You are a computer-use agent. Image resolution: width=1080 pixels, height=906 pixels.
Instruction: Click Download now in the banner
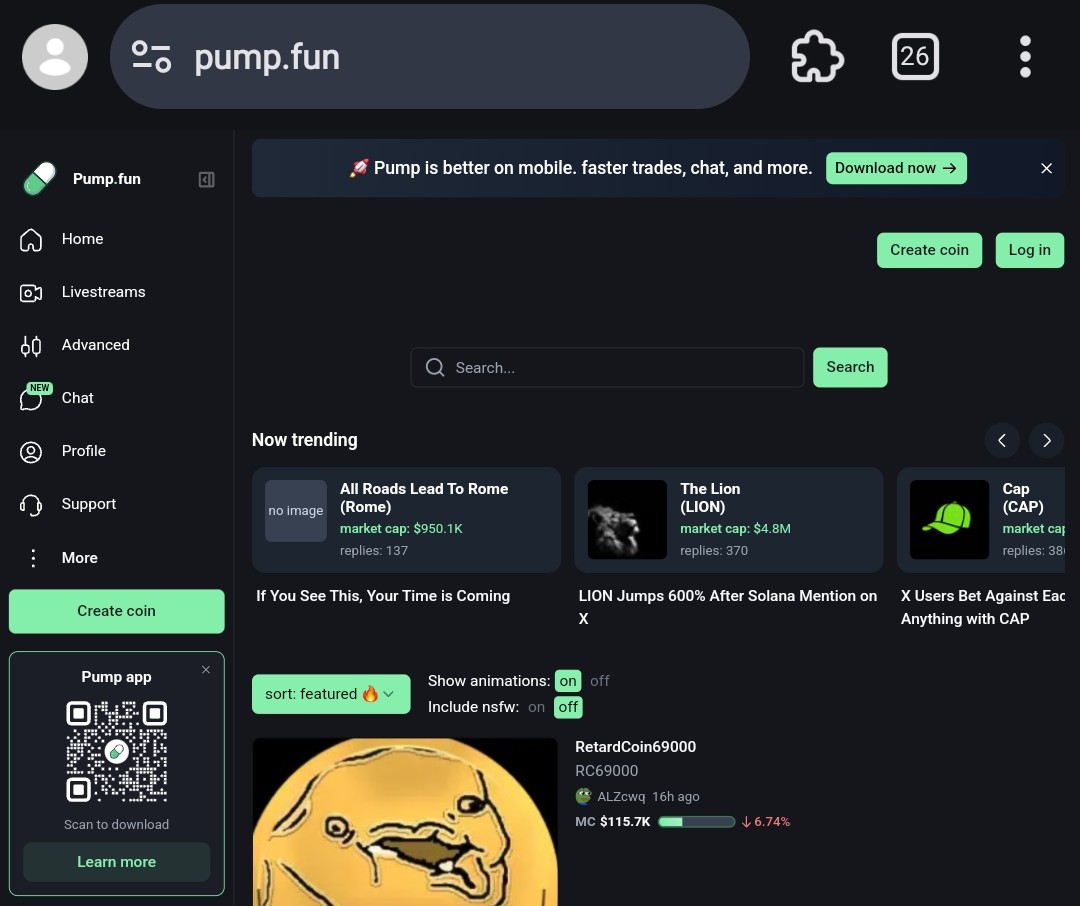[896, 168]
